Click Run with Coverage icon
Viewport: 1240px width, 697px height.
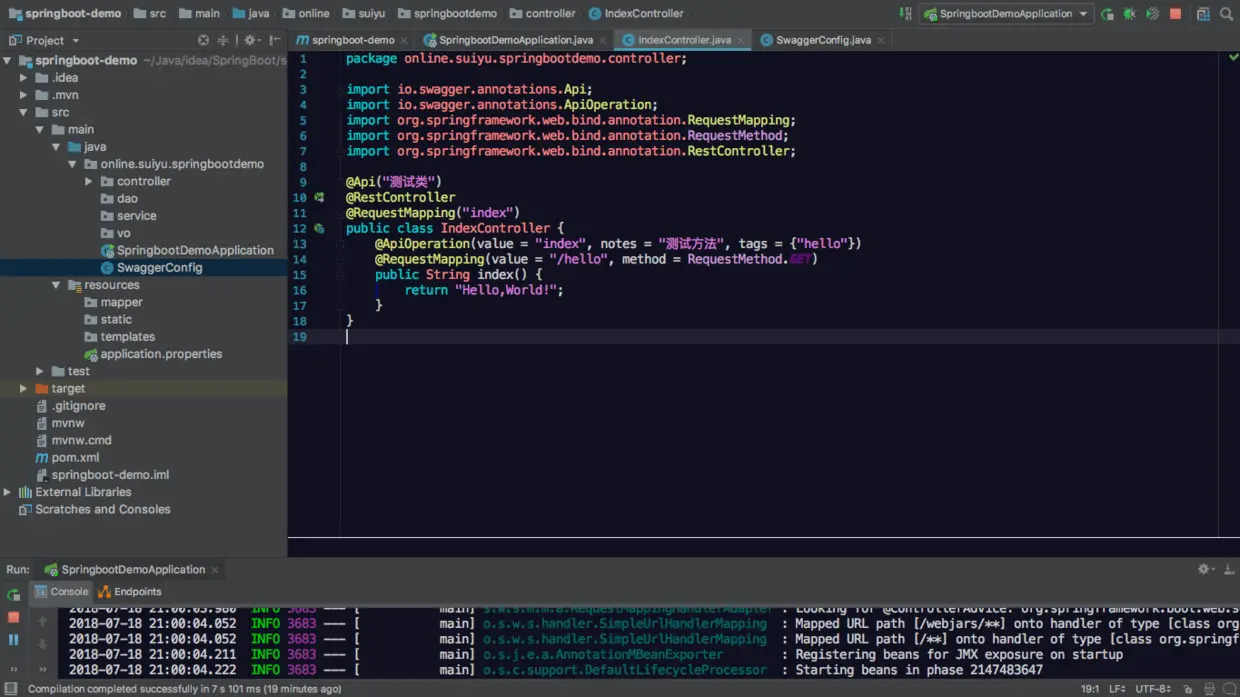pos(1152,14)
